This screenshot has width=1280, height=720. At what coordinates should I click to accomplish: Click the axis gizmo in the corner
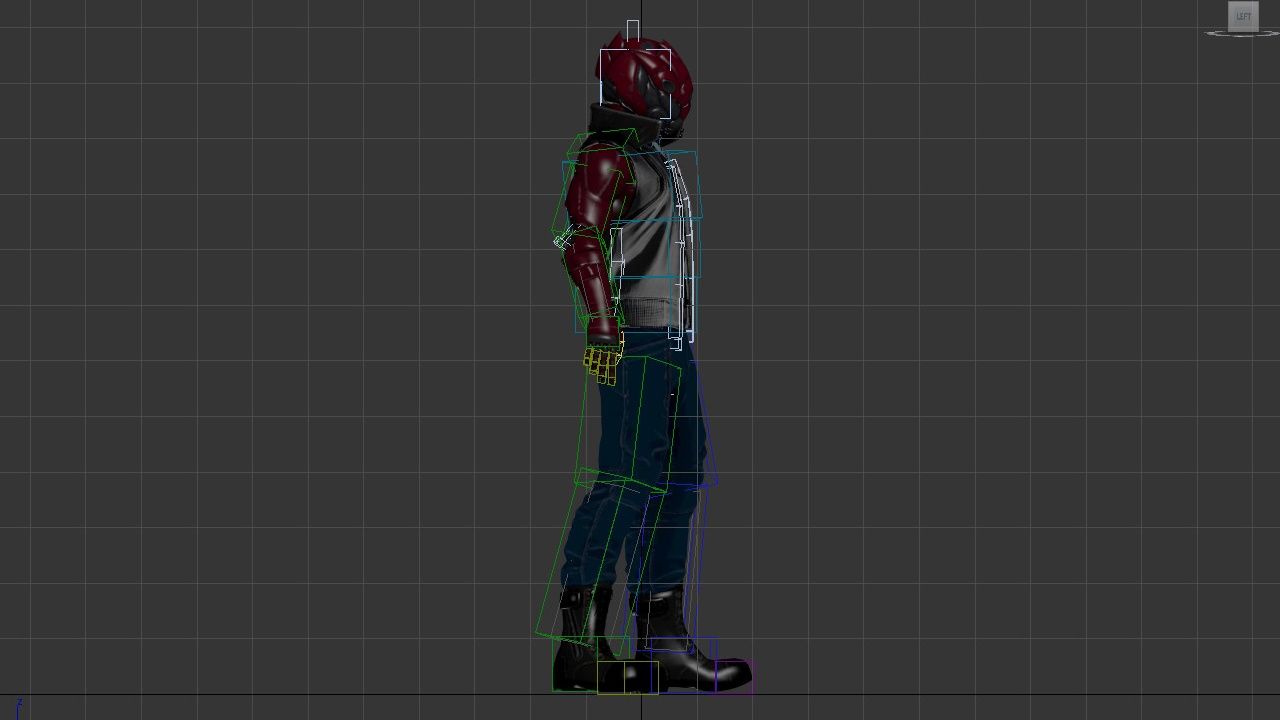coord(18,707)
